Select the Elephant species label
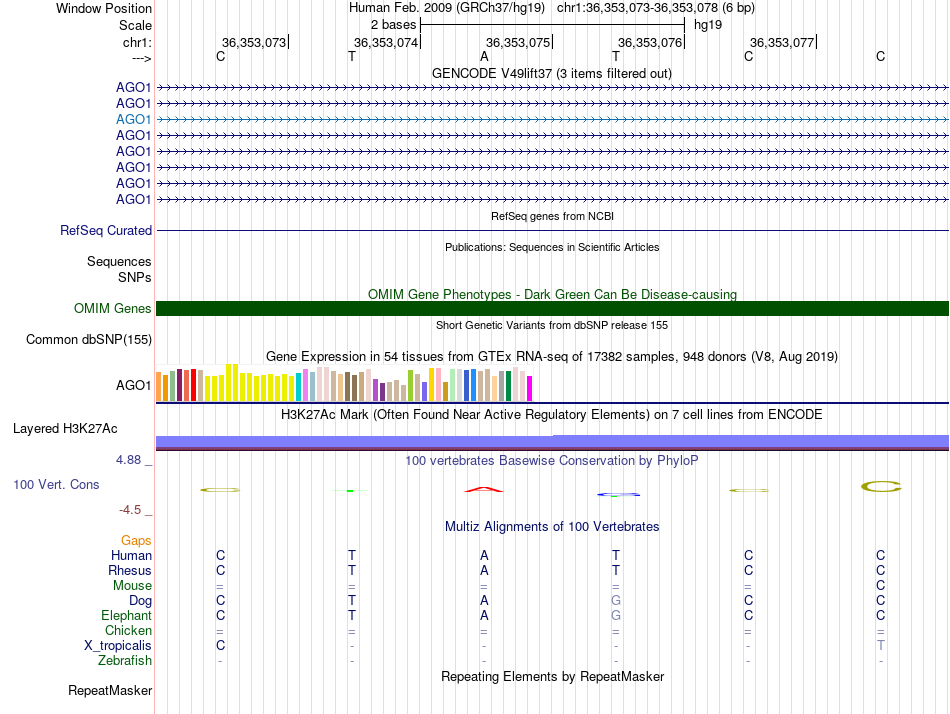 coord(126,615)
